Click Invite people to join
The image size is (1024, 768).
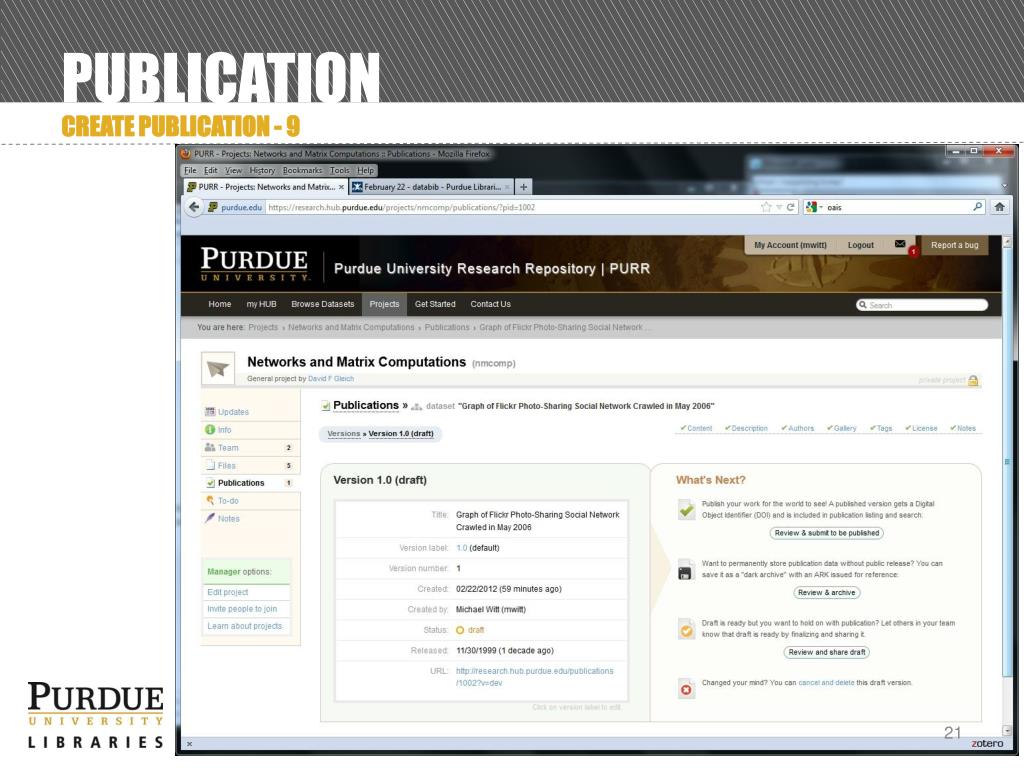[242, 609]
